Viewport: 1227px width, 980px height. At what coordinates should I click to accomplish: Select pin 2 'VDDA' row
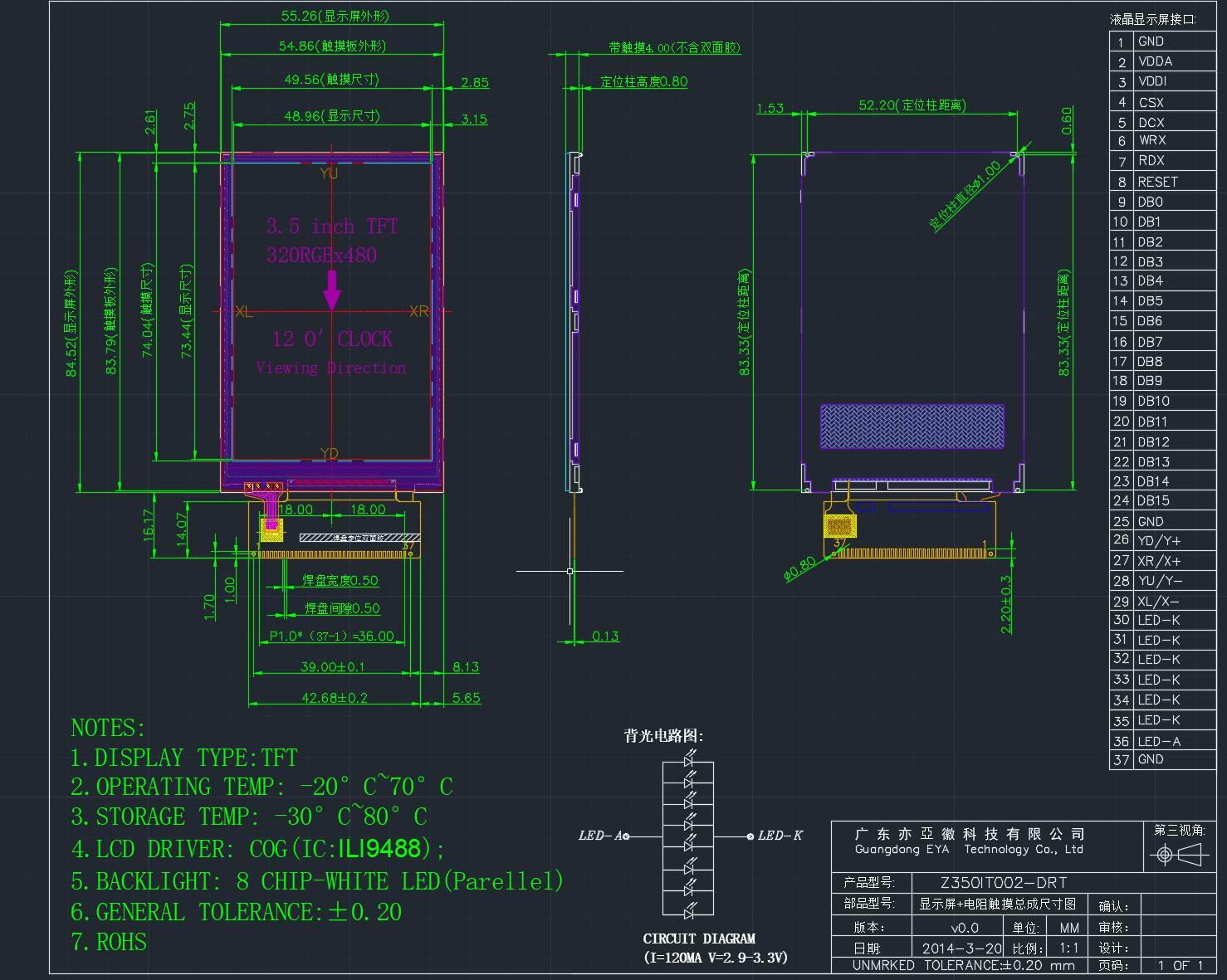click(x=1162, y=61)
